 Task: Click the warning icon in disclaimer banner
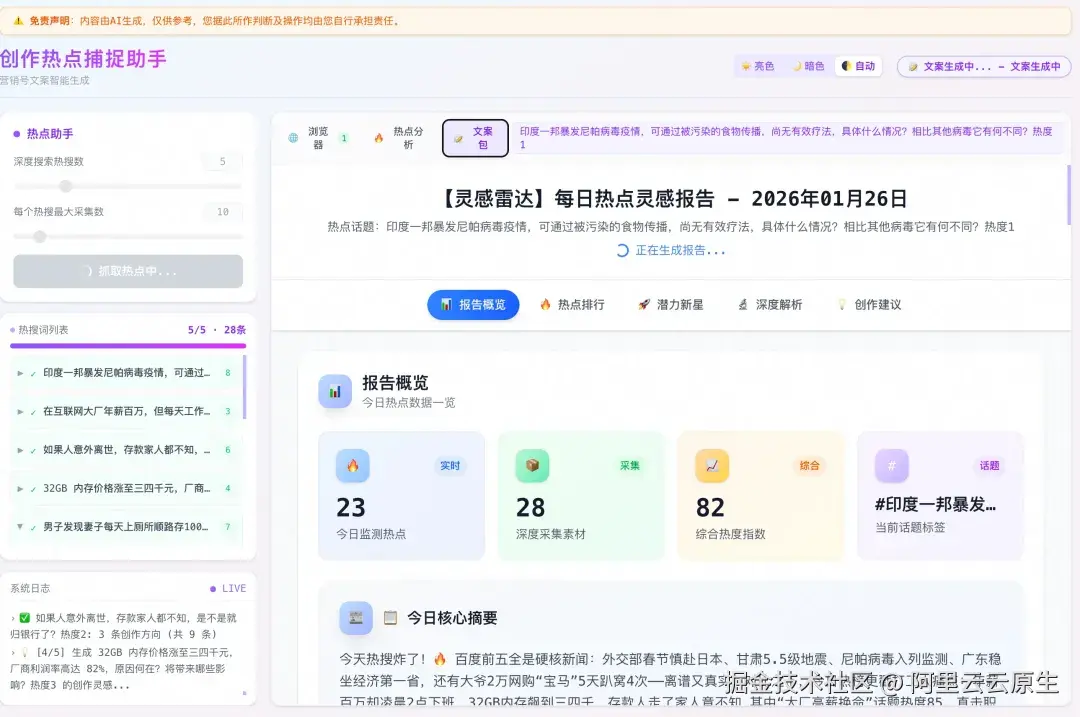(19, 21)
